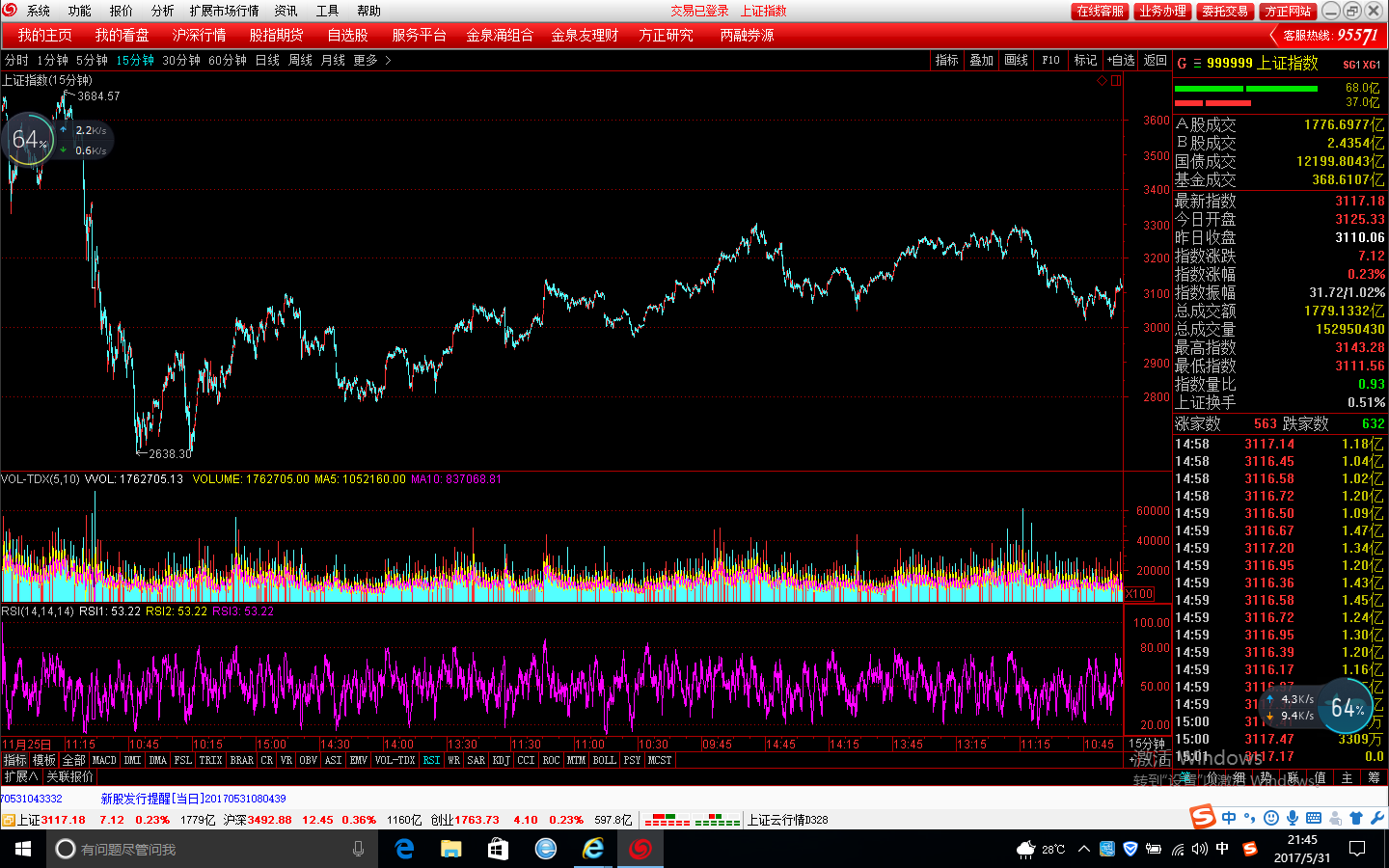Open the 扩展市场行情 menu
The width and height of the screenshot is (1389, 868).
tap(224, 11)
